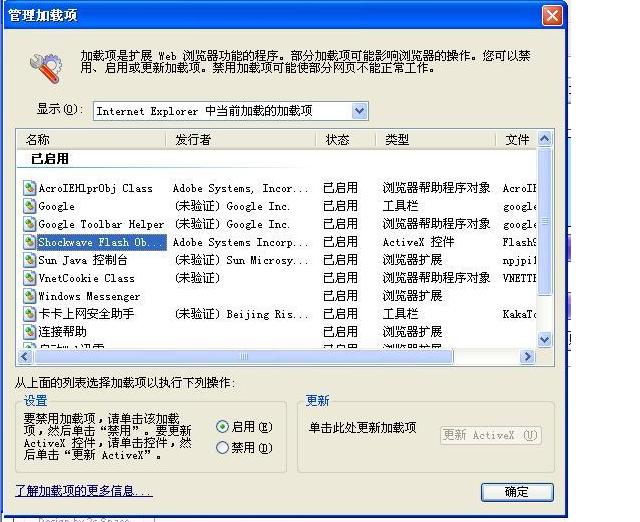This screenshot has height=522, width=640.
Task: Select the Shockwave Flash Ob... entry
Action: click(x=102, y=242)
